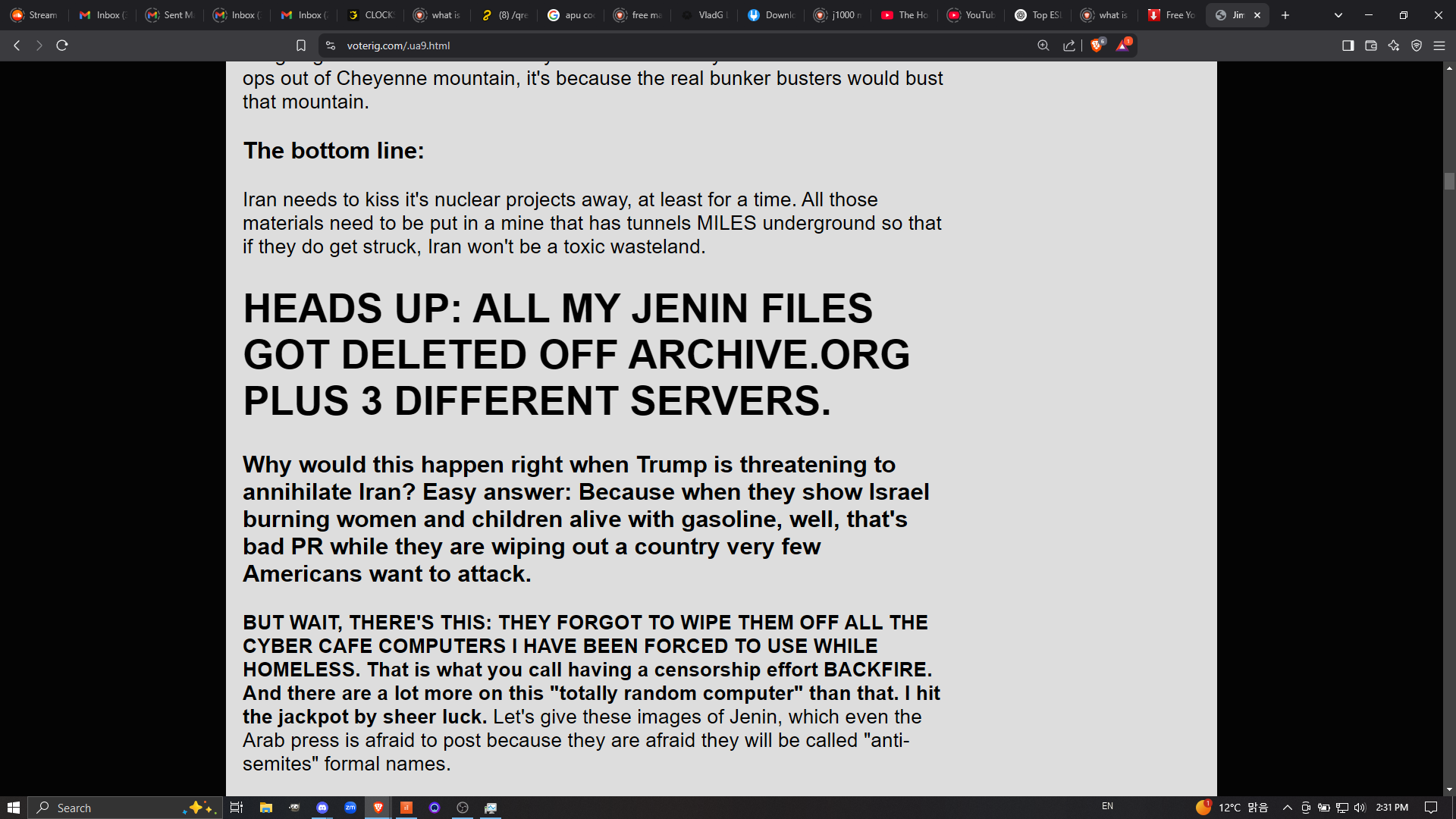
Task: Switch to the apu Google search tab
Action: (573, 15)
